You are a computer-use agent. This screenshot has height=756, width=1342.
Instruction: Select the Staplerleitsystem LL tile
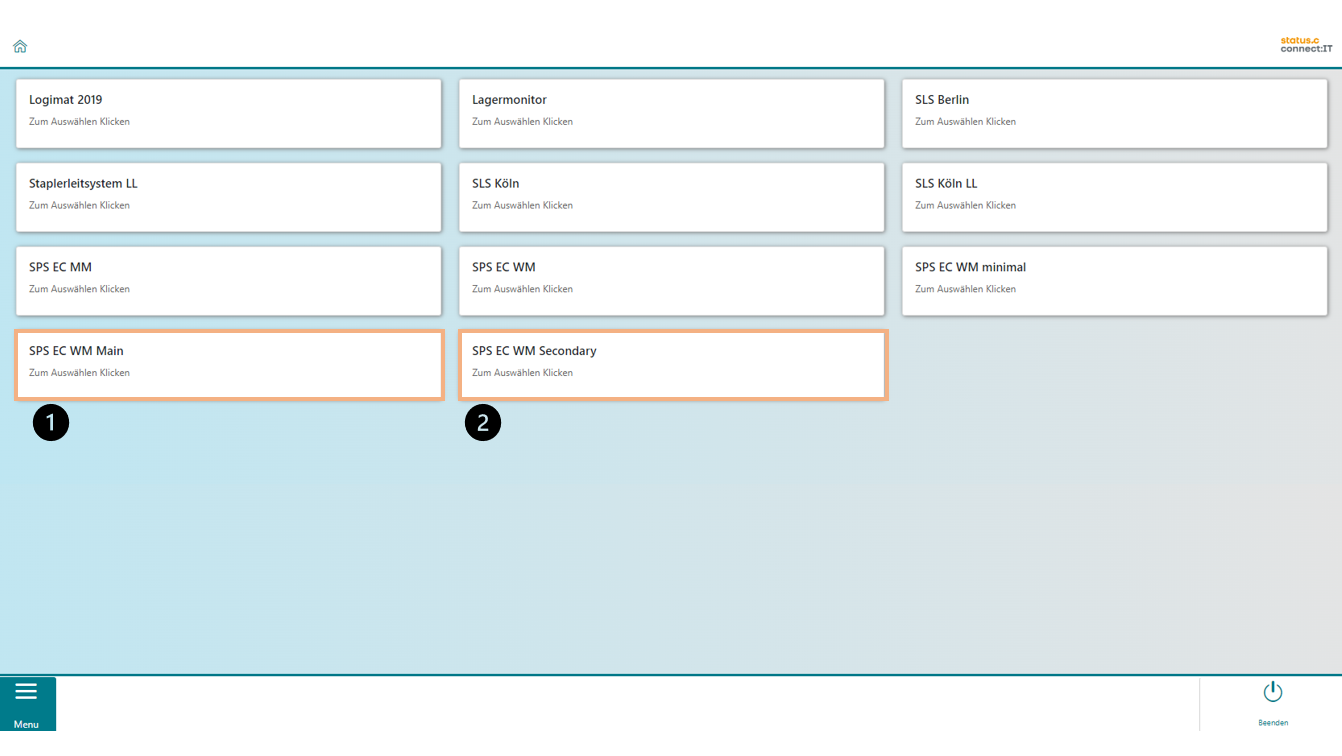228,197
